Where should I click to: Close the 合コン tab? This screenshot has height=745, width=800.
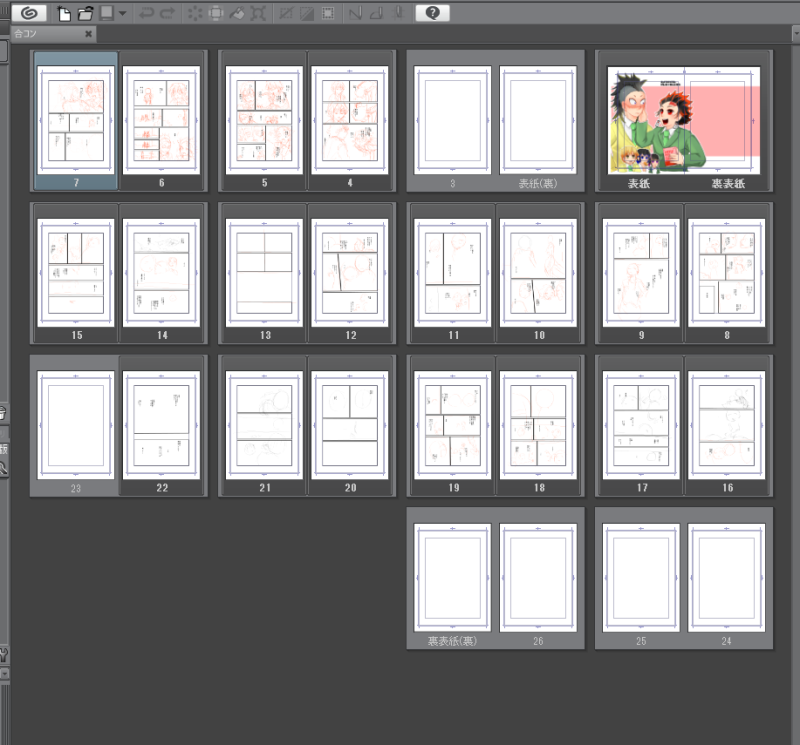pyautogui.click(x=88, y=34)
